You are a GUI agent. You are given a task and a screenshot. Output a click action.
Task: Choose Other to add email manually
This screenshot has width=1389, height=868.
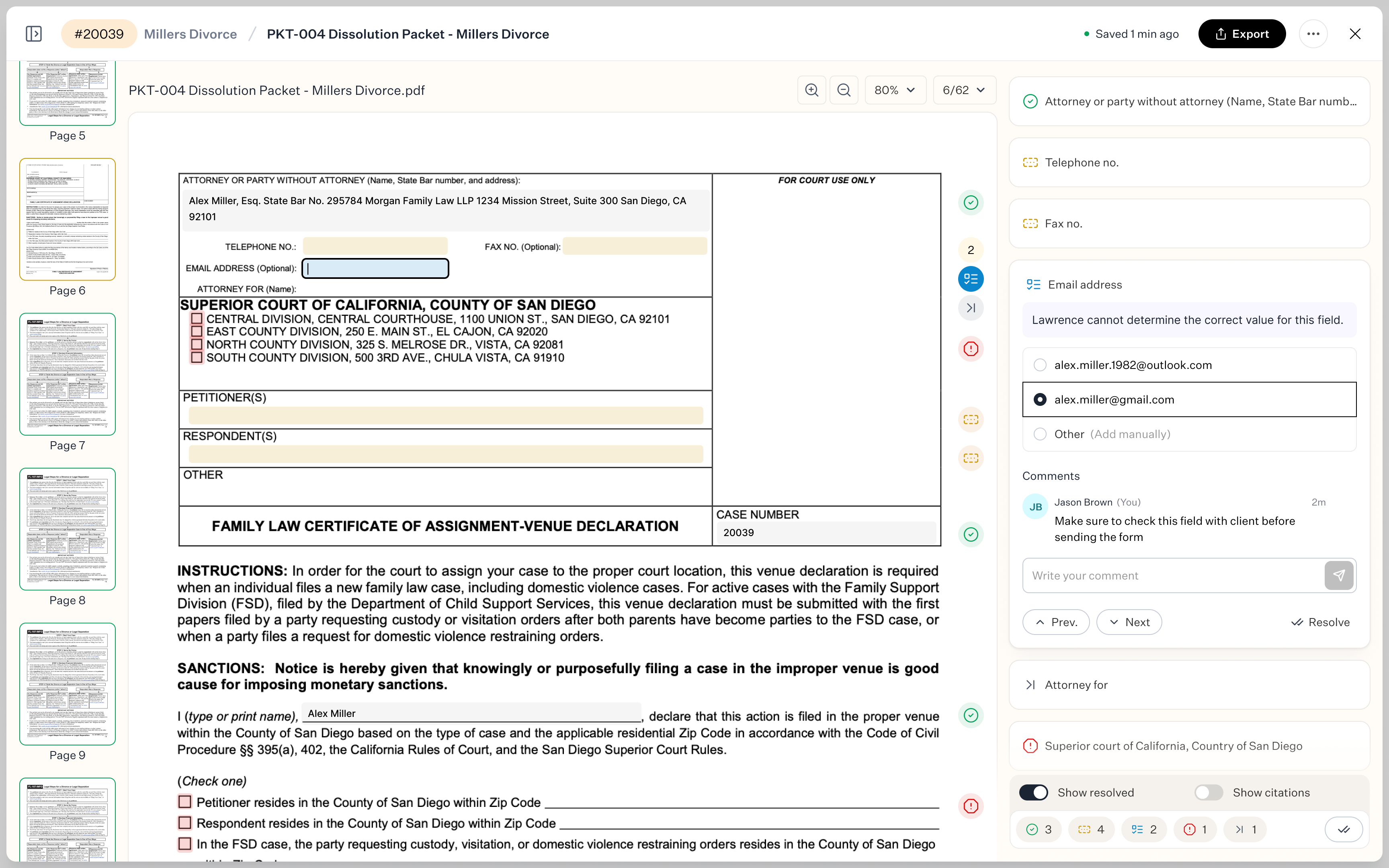tap(1040, 434)
